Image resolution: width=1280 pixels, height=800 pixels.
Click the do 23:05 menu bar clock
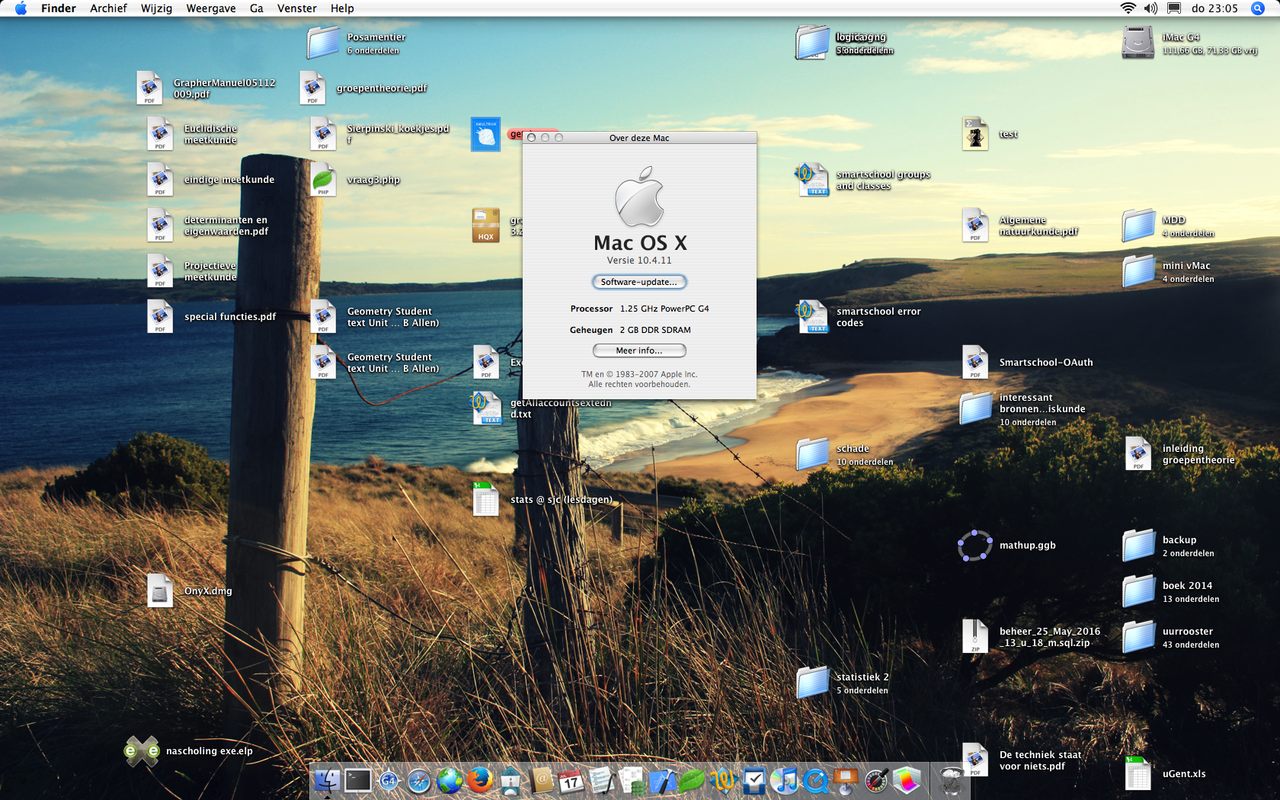(1215, 8)
